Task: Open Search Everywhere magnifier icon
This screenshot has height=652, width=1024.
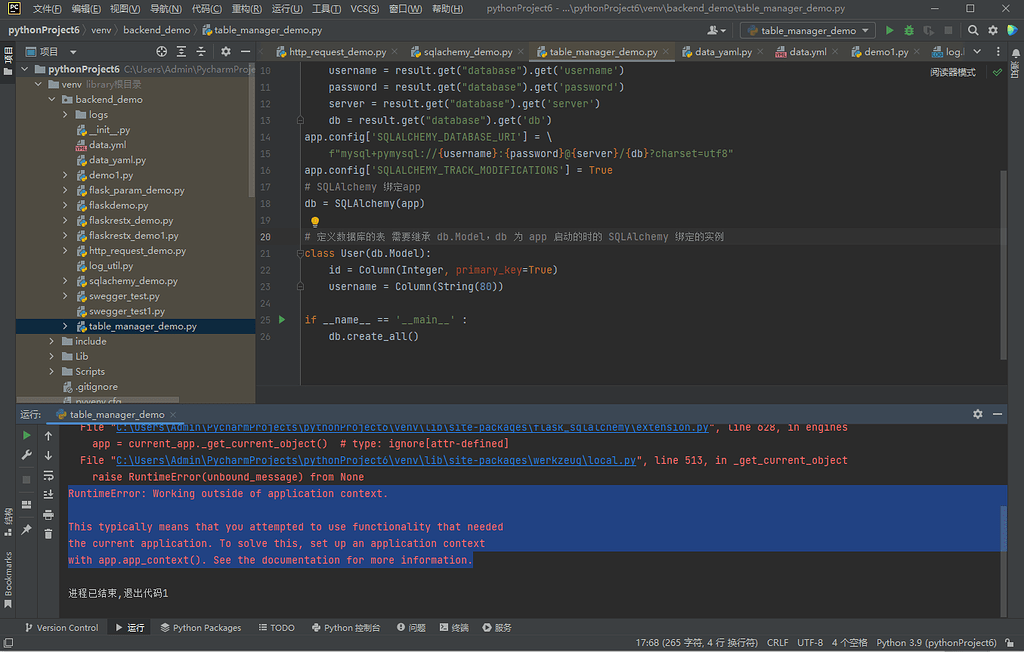Action: pos(973,30)
